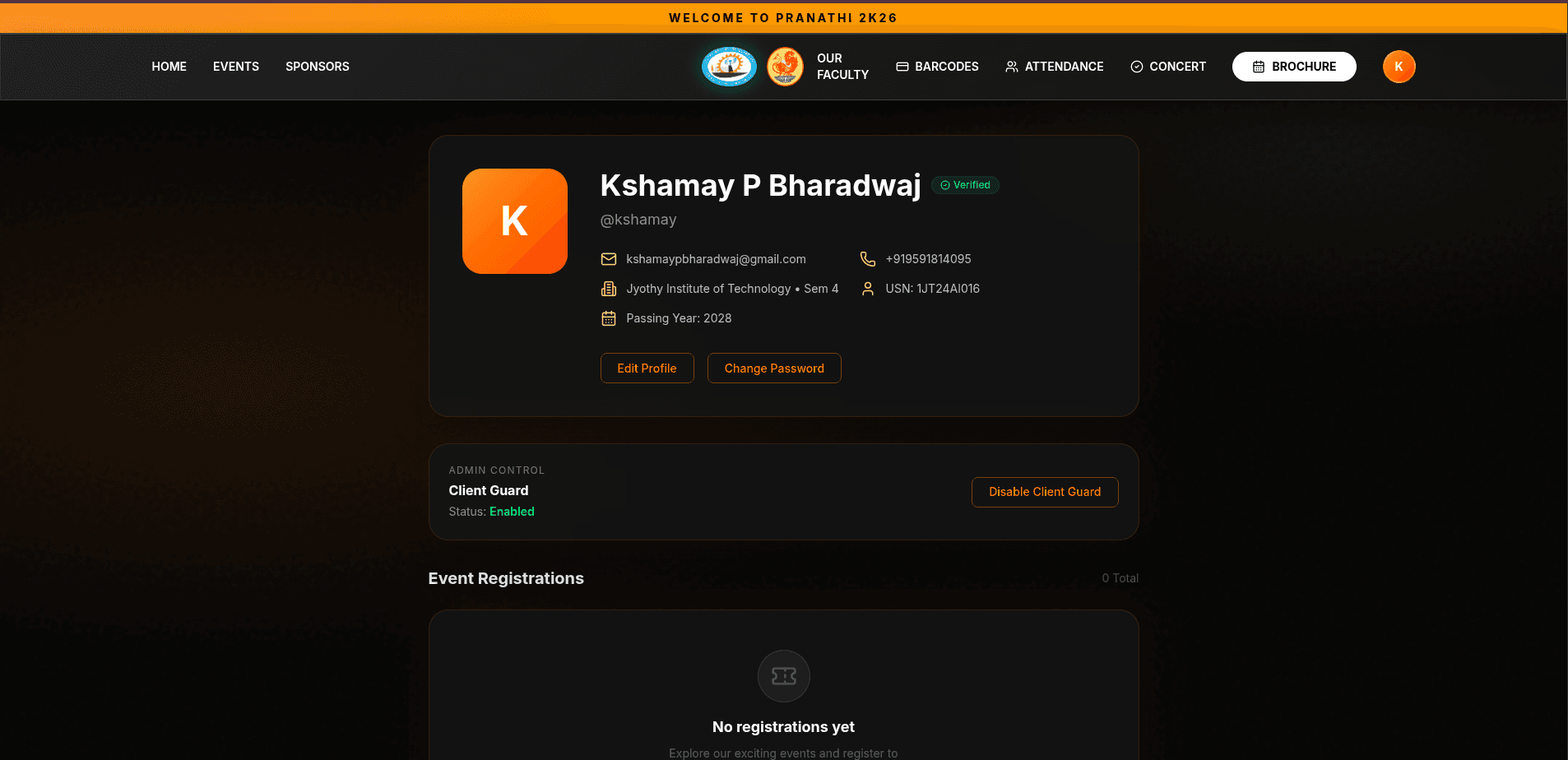
Task: Click the large orange K profile picture
Action: [x=515, y=221]
